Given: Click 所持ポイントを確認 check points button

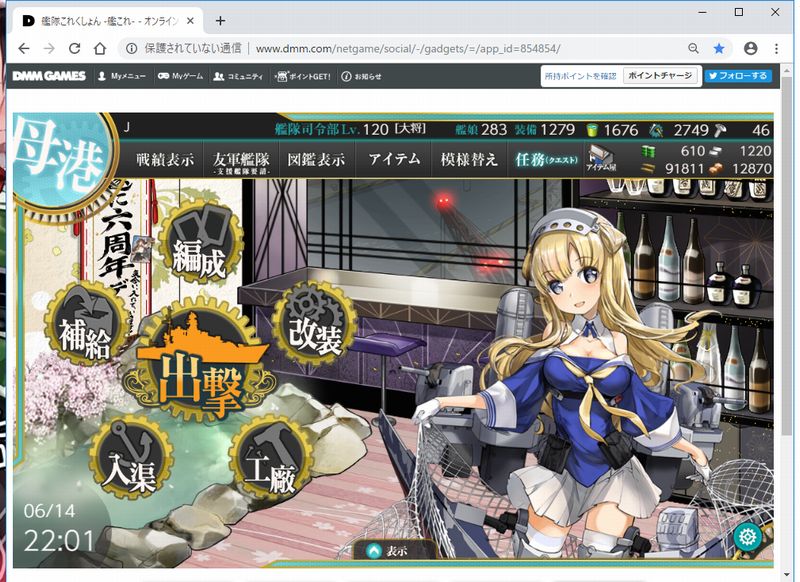Looking at the screenshot, I should (x=581, y=76).
